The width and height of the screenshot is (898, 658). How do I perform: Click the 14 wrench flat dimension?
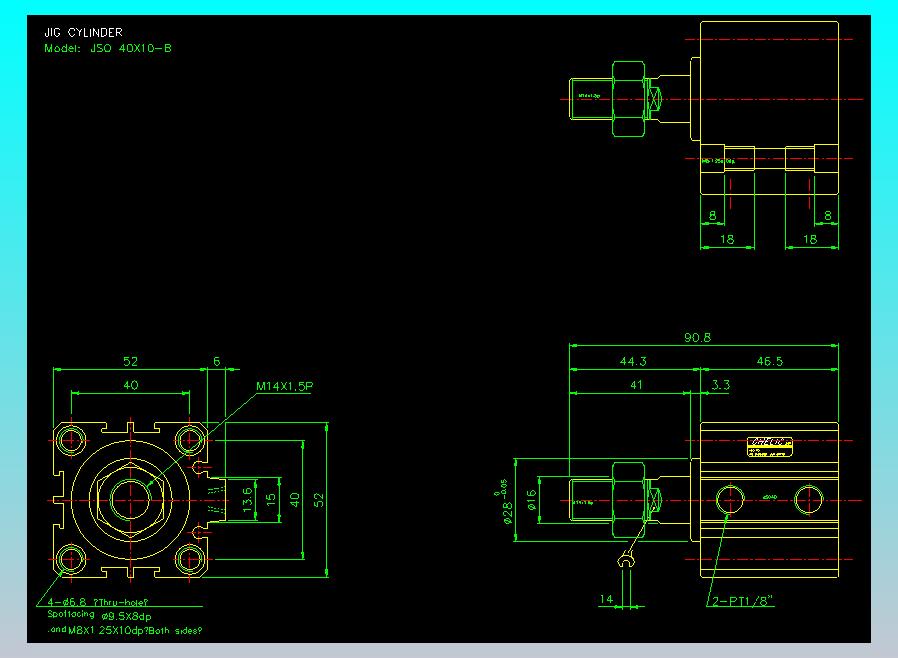(606, 599)
